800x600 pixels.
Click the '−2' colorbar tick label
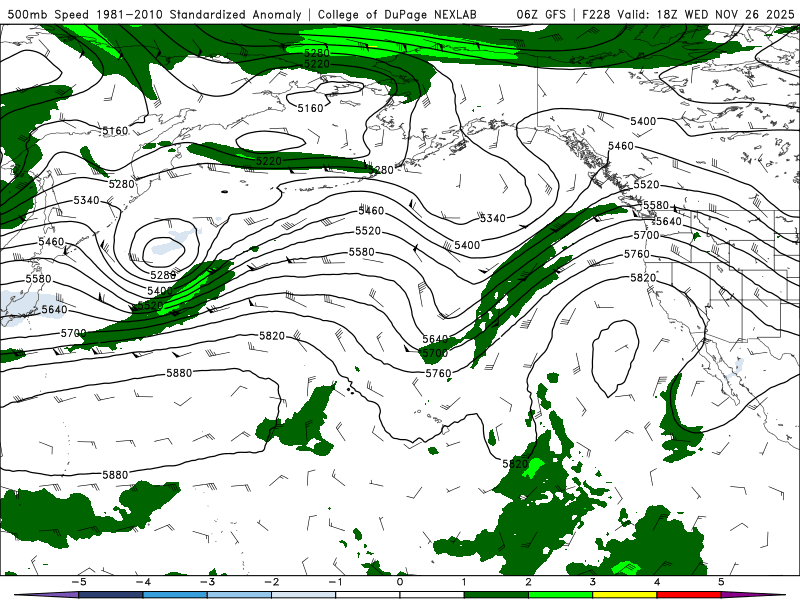tap(271, 582)
